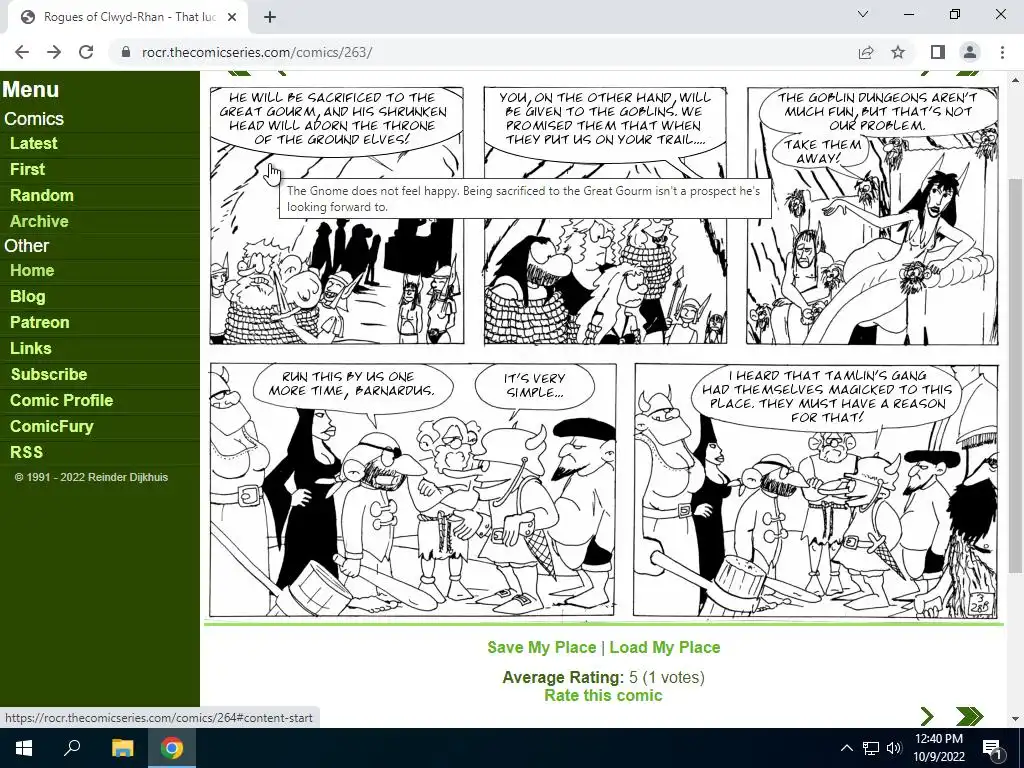Visit the ComicFury link
The image size is (1024, 768).
click(52, 426)
